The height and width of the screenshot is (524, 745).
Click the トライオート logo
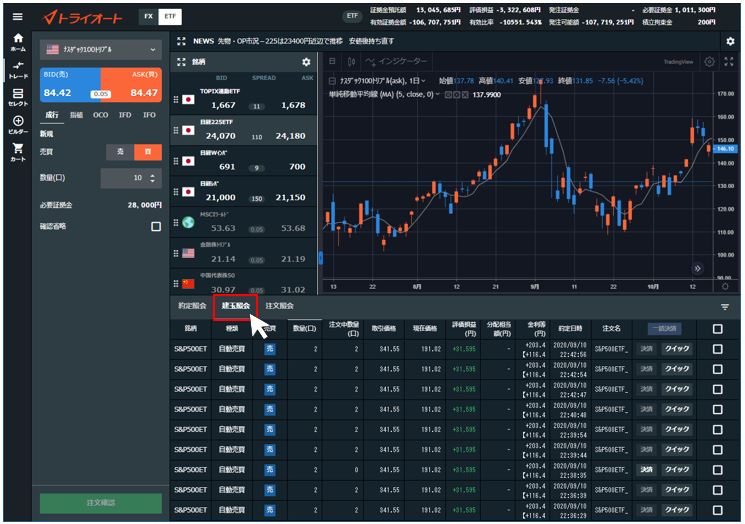coord(83,18)
